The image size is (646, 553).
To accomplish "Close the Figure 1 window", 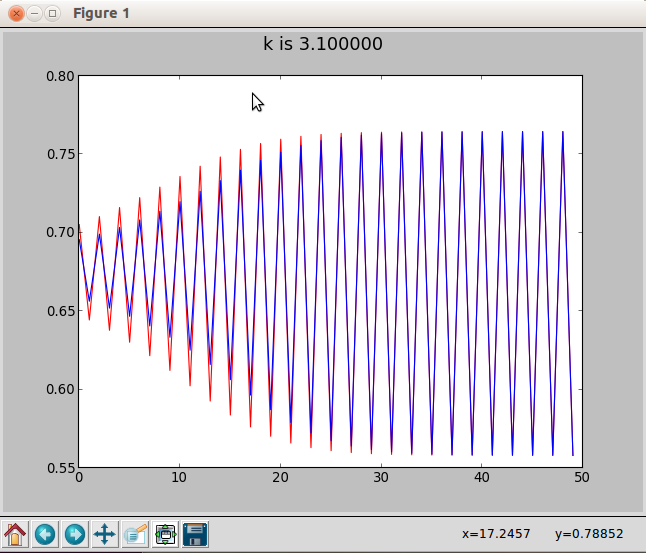I will tap(16, 14).
